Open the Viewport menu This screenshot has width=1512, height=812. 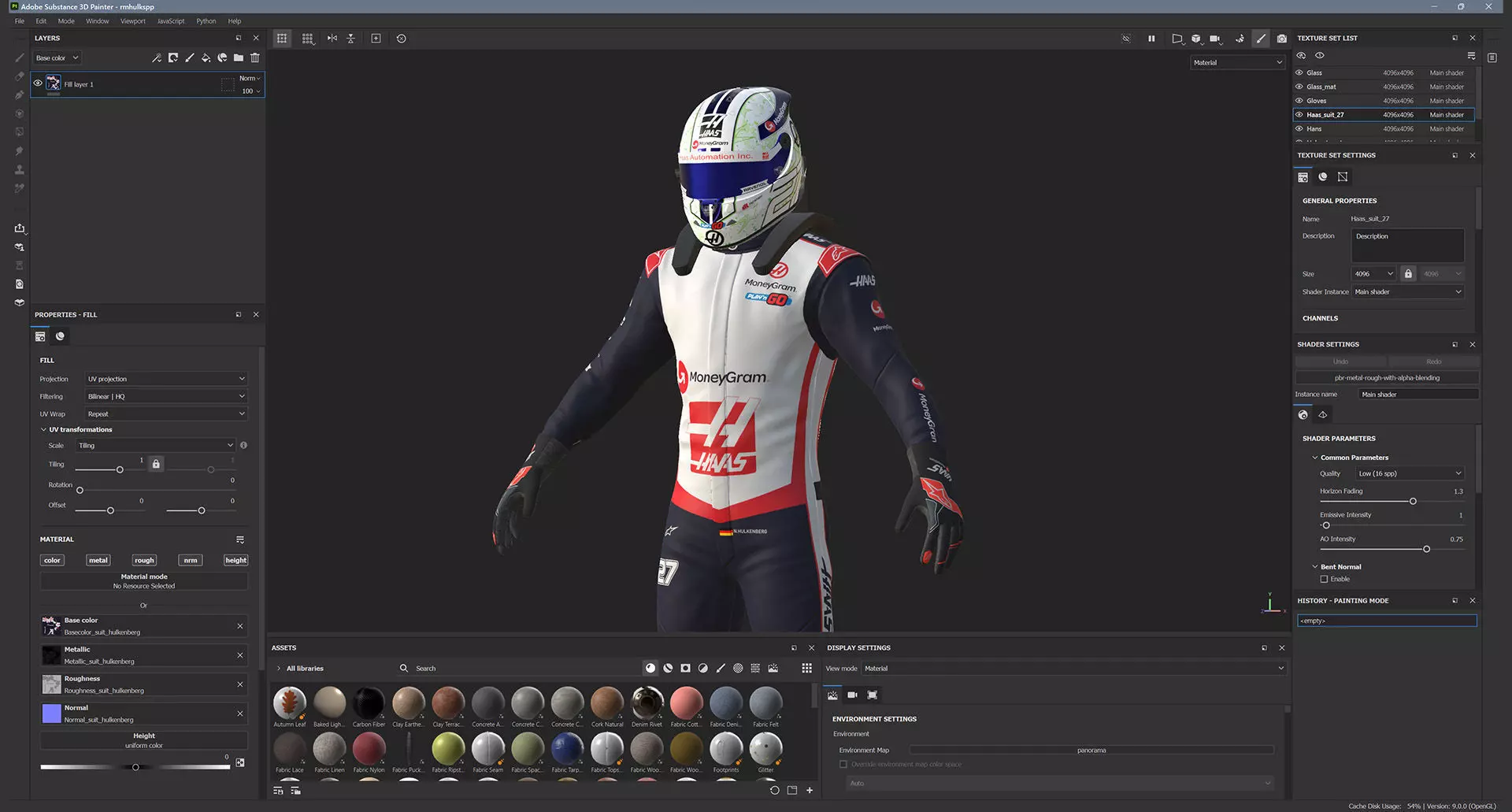pos(133,21)
